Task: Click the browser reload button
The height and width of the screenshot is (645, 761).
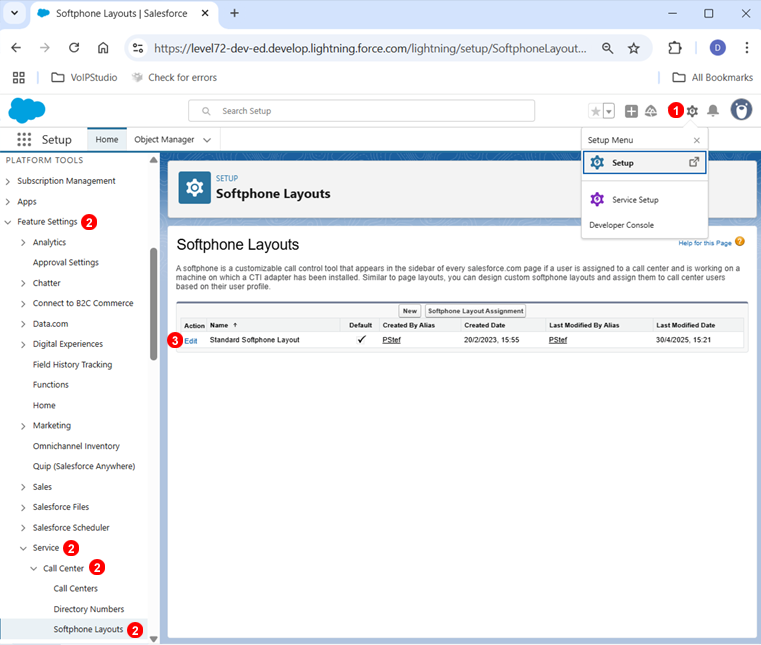Action: click(74, 48)
